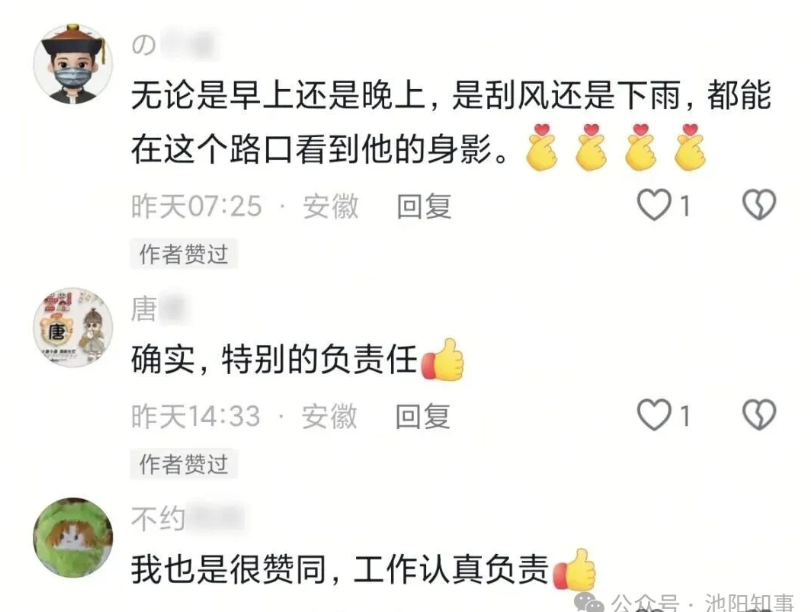This screenshot has width=811, height=612.
Task: Tap the first 作者赞过 tag
Action: tap(184, 254)
